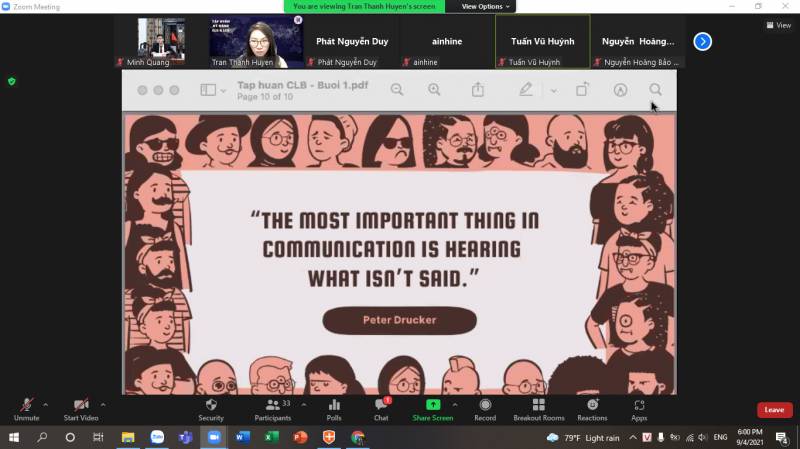Screen dimensions: 800x449
Task: Open the View layout menu
Action: pyautogui.click(x=777, y=25)
